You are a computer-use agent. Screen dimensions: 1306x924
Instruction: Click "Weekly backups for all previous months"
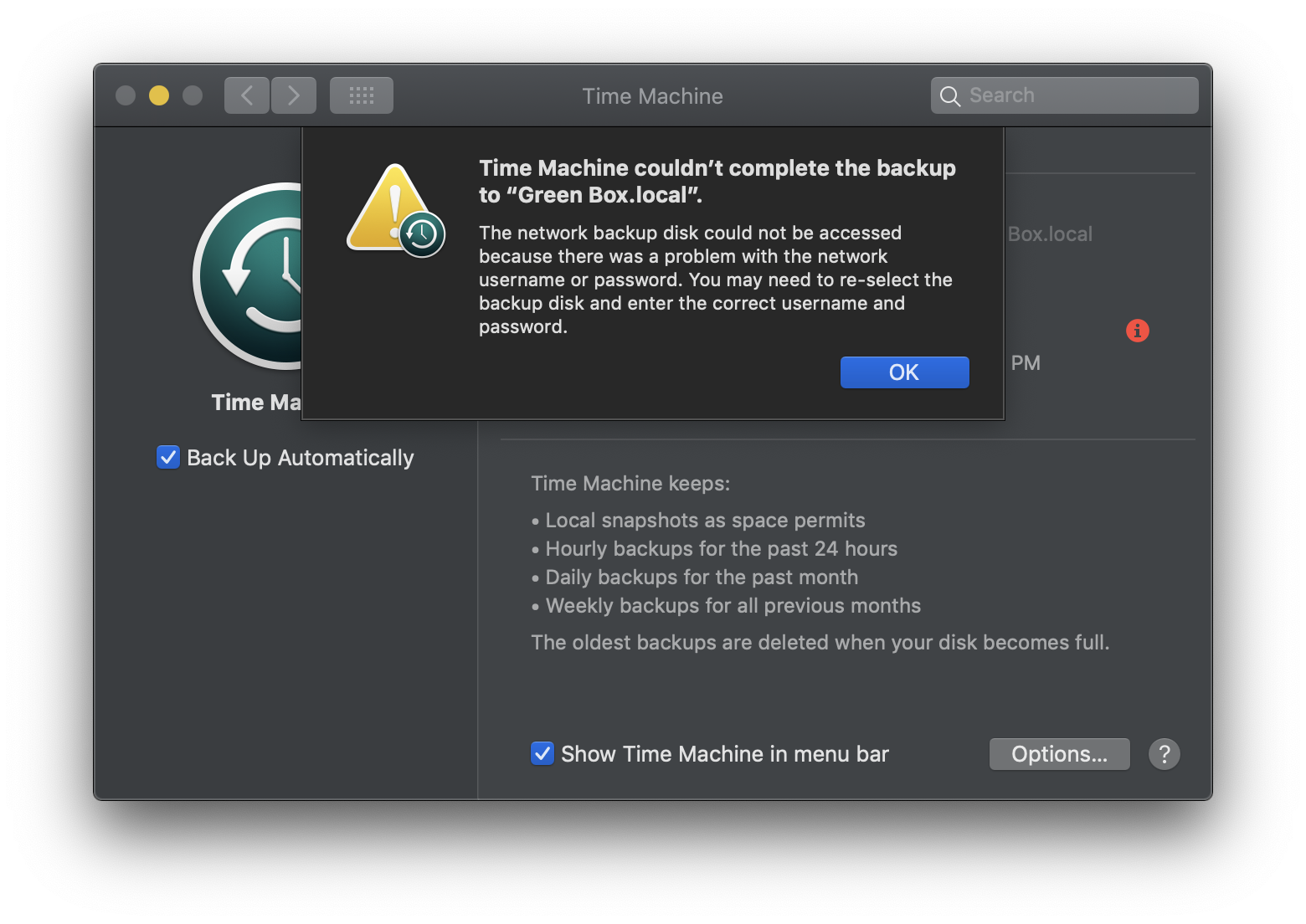click(x=733, y=606)
